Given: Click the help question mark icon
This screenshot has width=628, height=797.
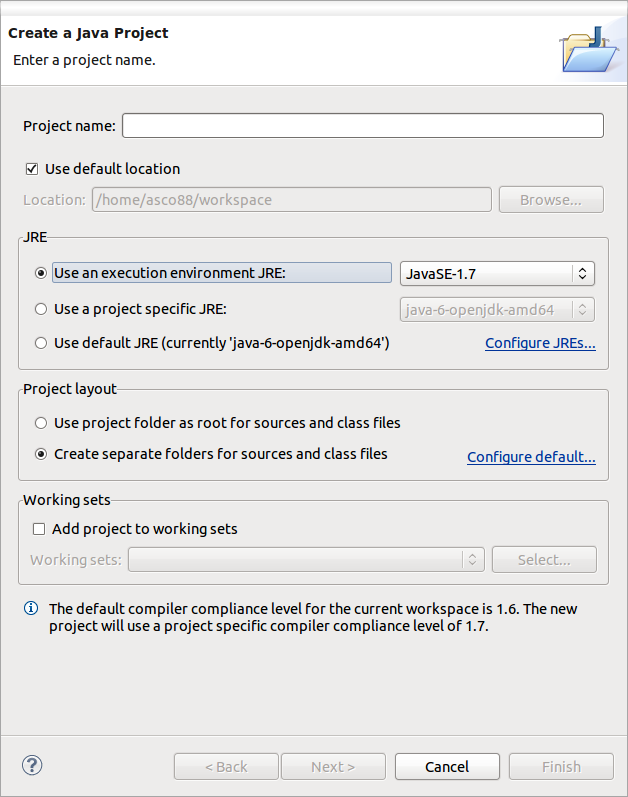Looking at the screenshot, I should (32, 766).
